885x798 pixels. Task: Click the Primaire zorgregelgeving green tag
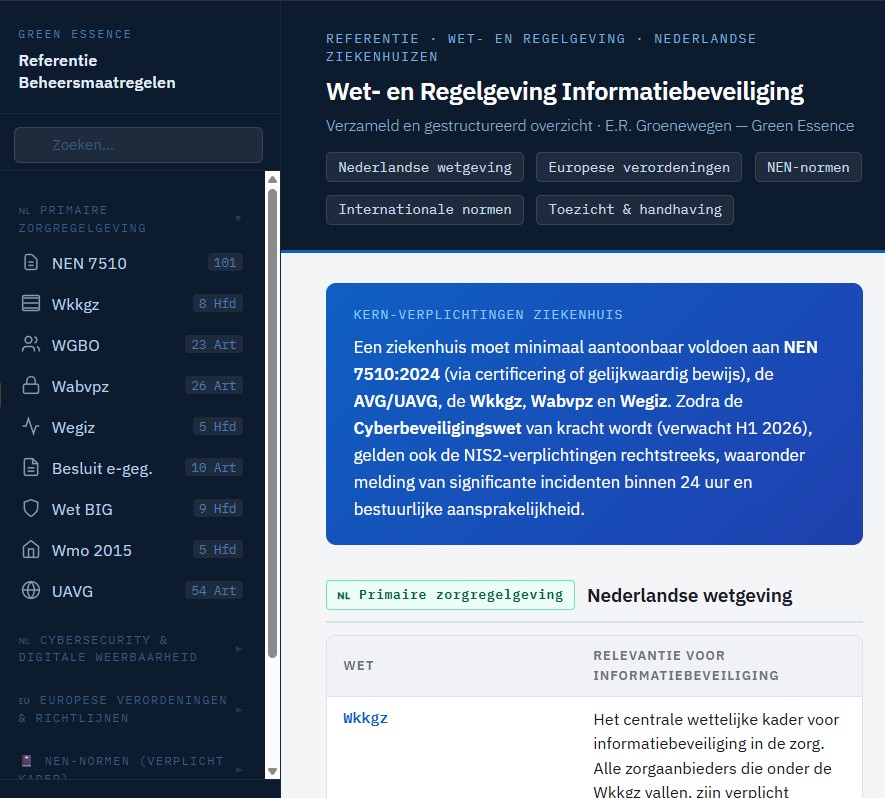tap(450, 595)
